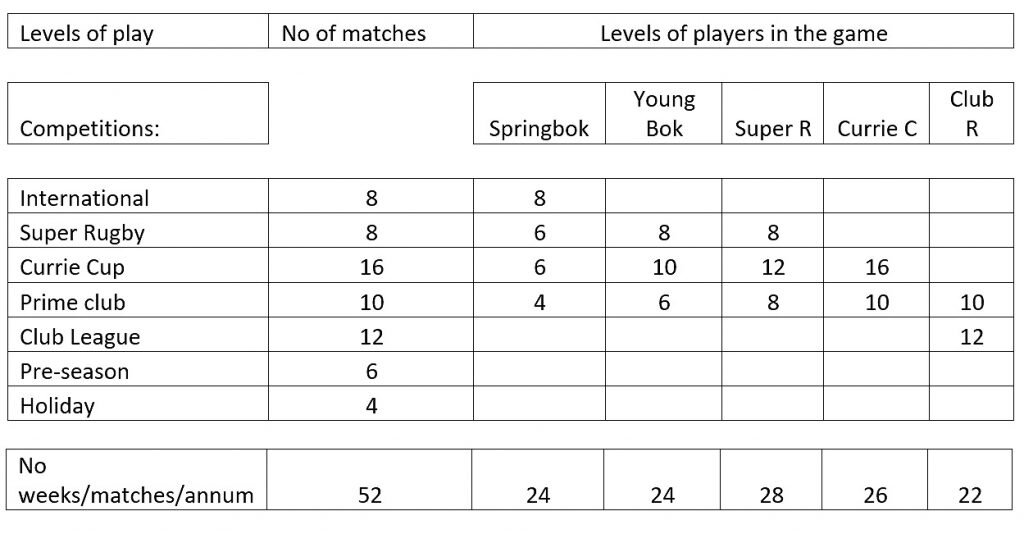This screenshot has height=534, width=1024.
Task: Click the 'No weeks/matches/annum' label cell
Action: (136, 479)
